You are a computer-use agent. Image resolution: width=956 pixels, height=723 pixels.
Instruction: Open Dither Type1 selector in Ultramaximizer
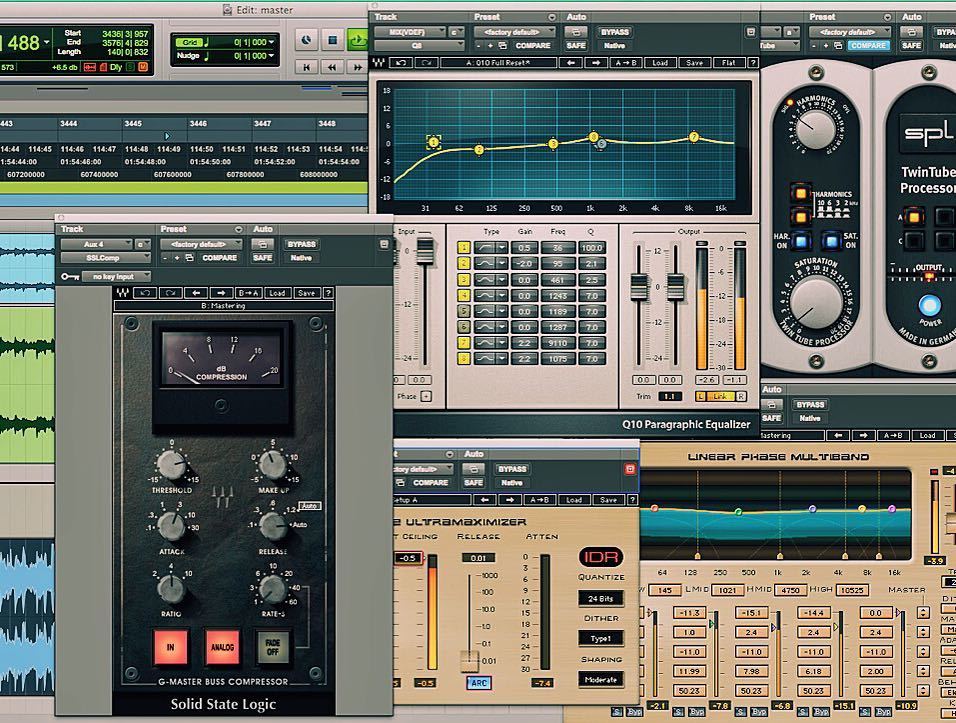(x=601, y=639)
